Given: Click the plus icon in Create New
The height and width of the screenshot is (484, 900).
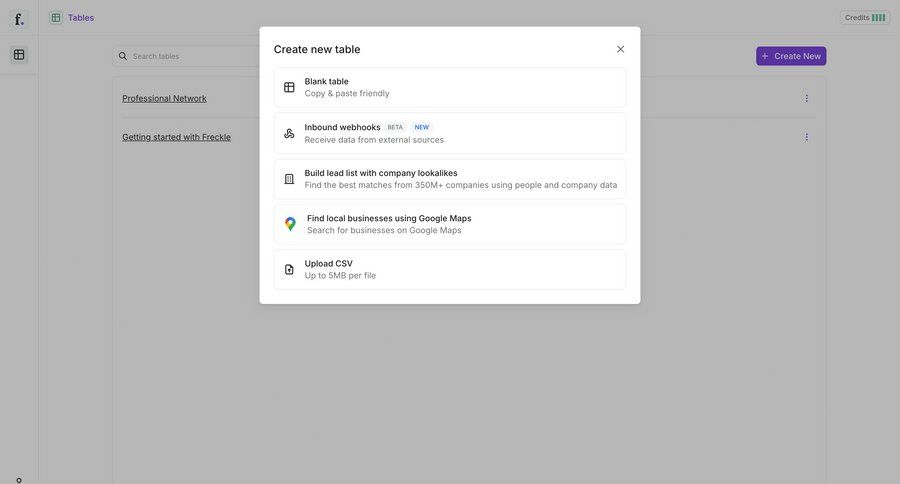Looking at the screenshot, I should (x=765, y=56).
